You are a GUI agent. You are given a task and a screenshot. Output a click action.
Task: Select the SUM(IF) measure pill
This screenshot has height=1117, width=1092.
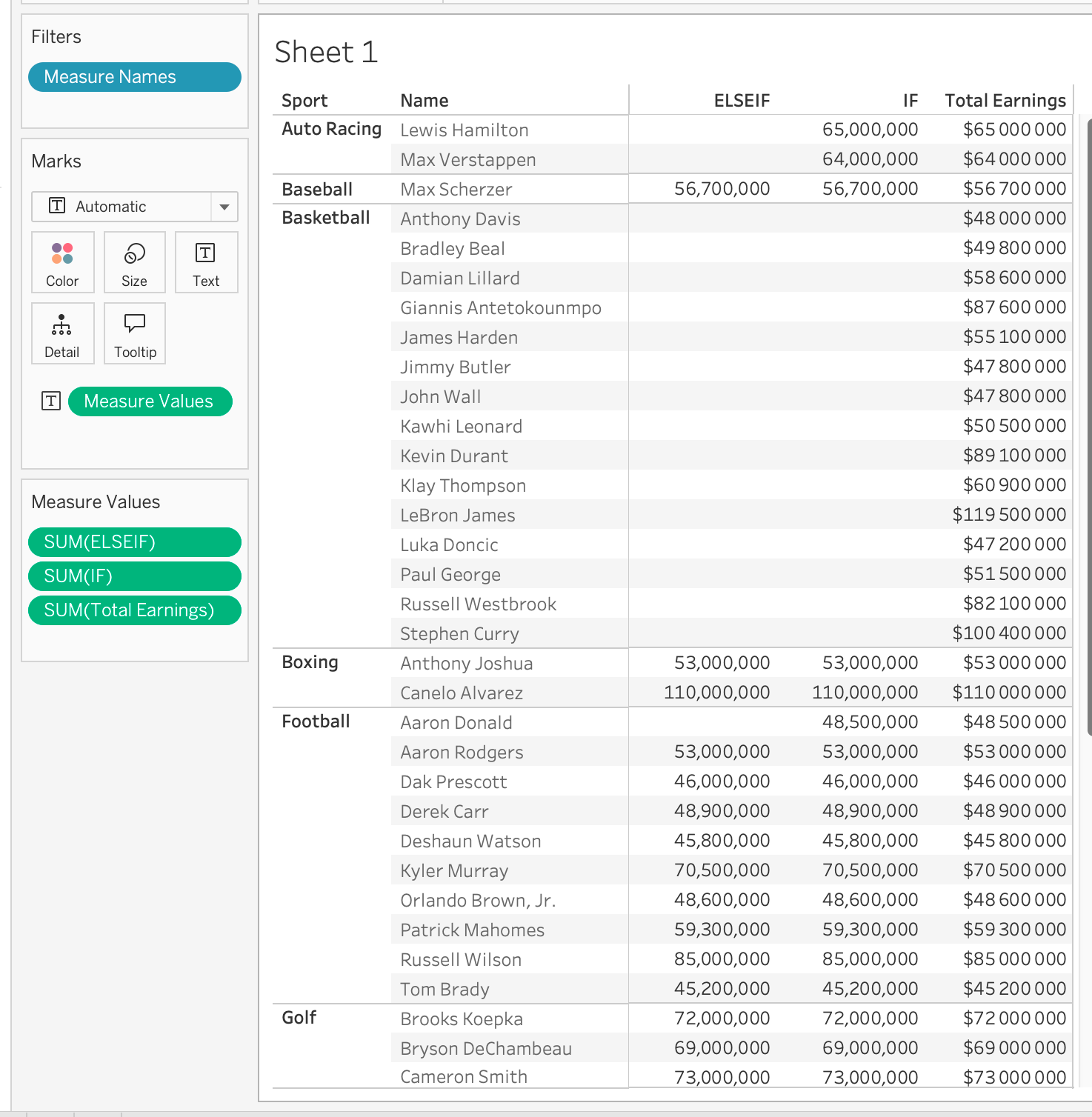135,576
